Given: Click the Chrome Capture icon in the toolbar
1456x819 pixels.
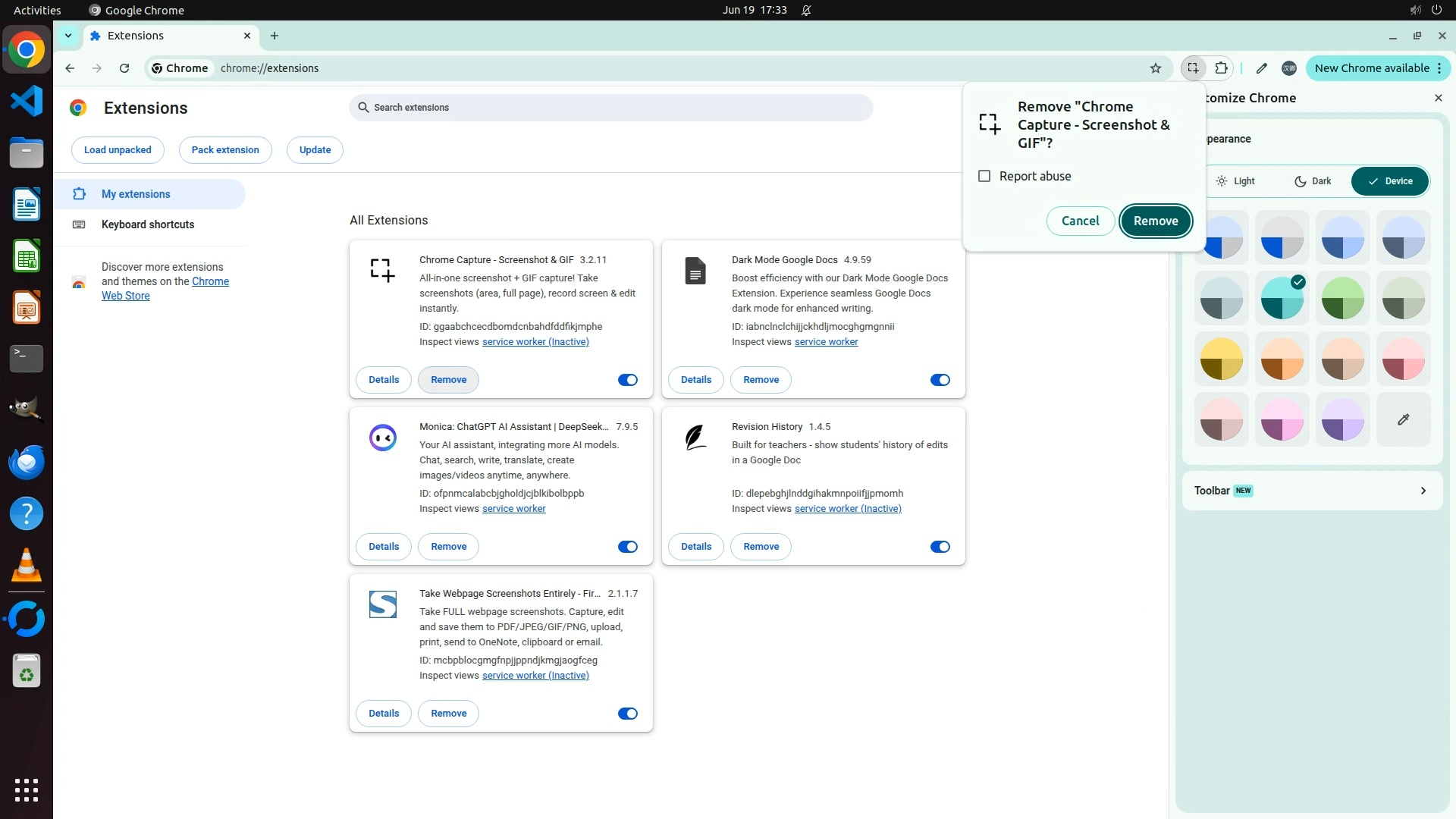Looking at the screenshot, I should (x=1193, y=68).
